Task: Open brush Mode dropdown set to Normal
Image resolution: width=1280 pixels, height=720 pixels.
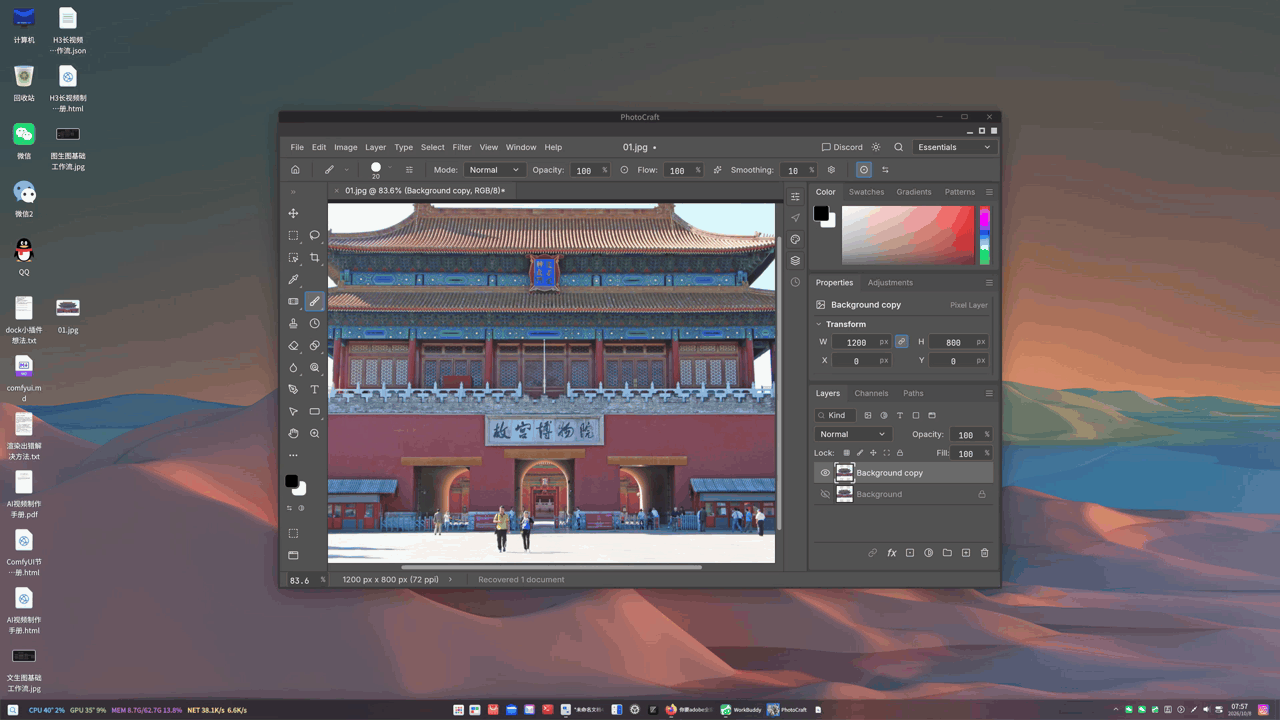Action: pos(494,170)
